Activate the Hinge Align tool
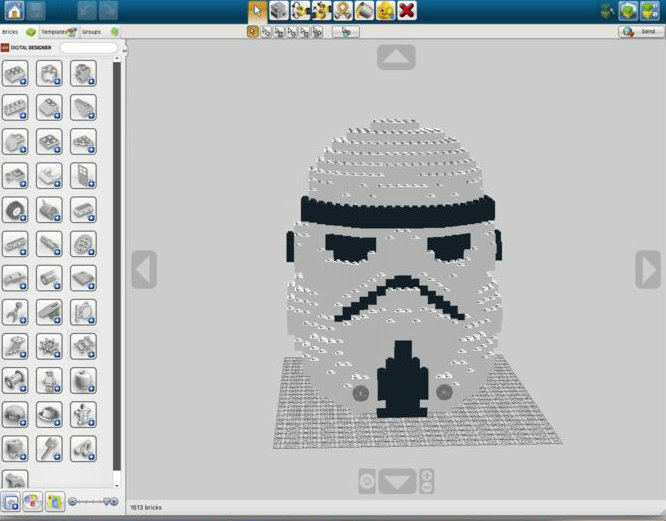This screenshot has width=666, height=521. 321,11
